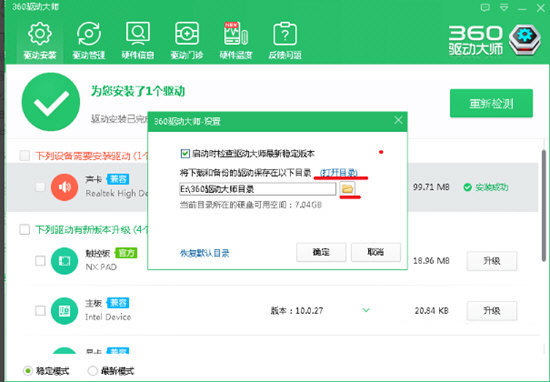Toggle the 触控板 NX PAD checkbox
The image size is (550, 382).
coord(40,261)
